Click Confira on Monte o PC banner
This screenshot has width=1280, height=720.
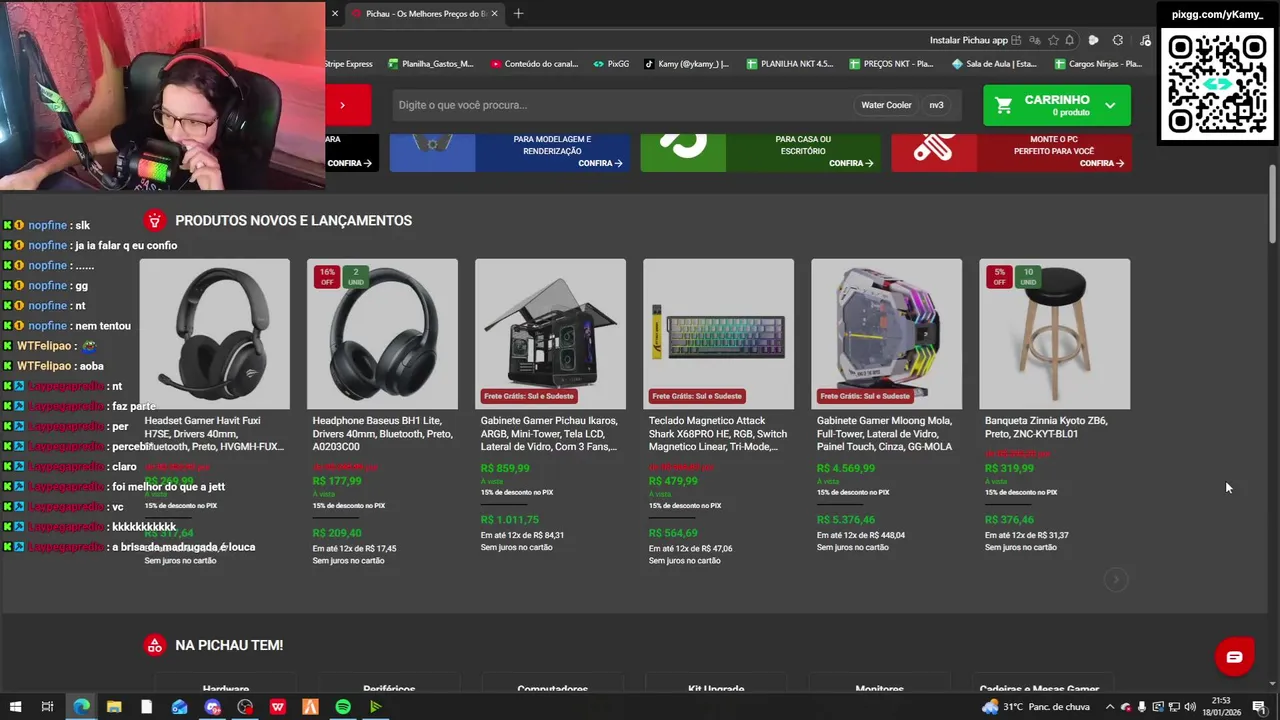click(1101, 163)
